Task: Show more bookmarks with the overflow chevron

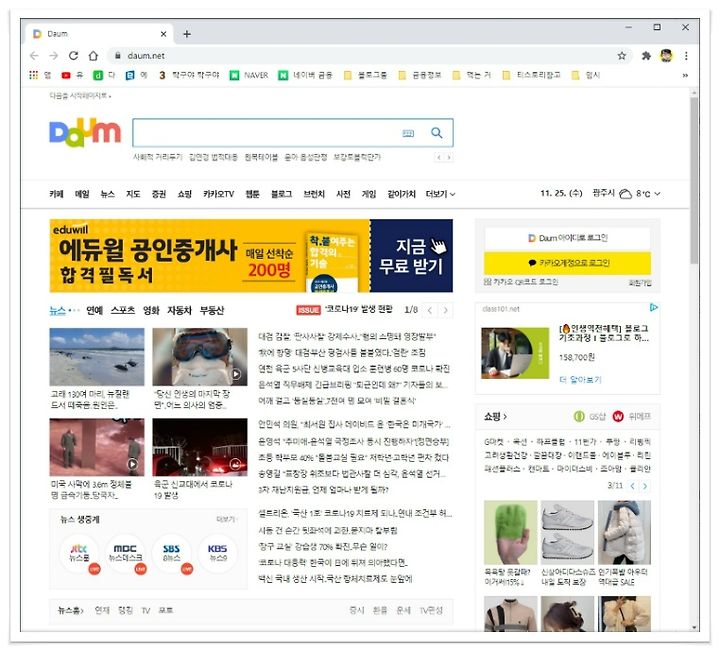Action: 685,75
